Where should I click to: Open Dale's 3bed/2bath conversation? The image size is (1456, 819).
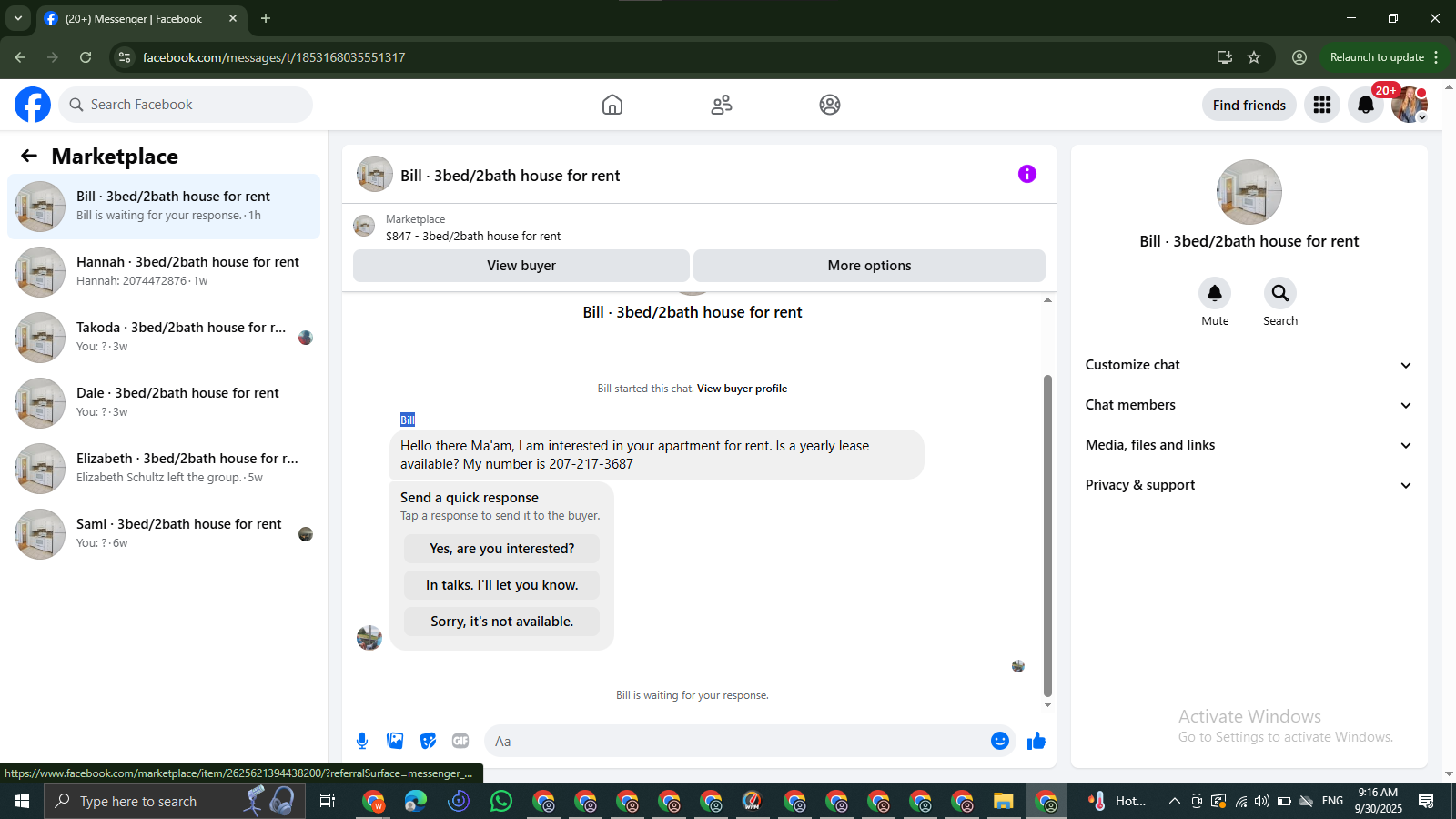pyautogui.click(x=164, y=402)
